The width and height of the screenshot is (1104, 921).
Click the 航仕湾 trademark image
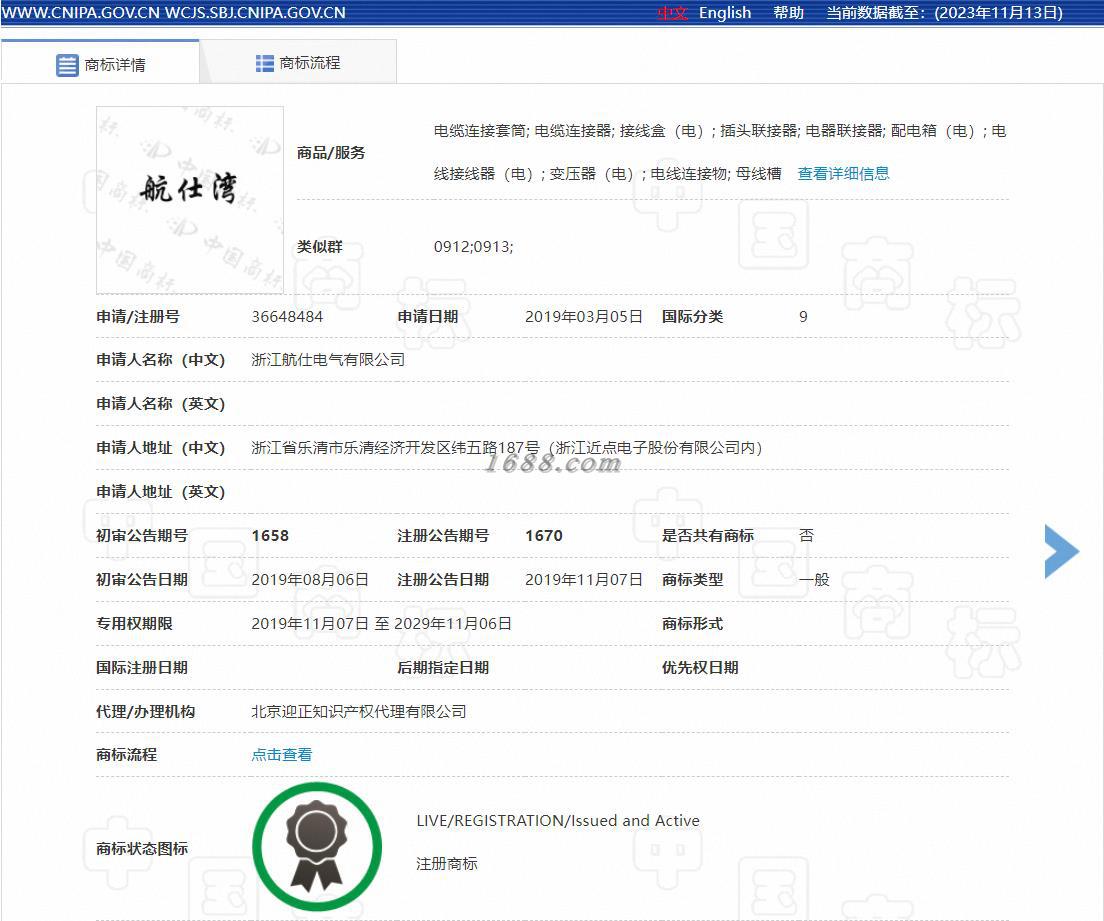pyautogui.click(x=190, y=200)
